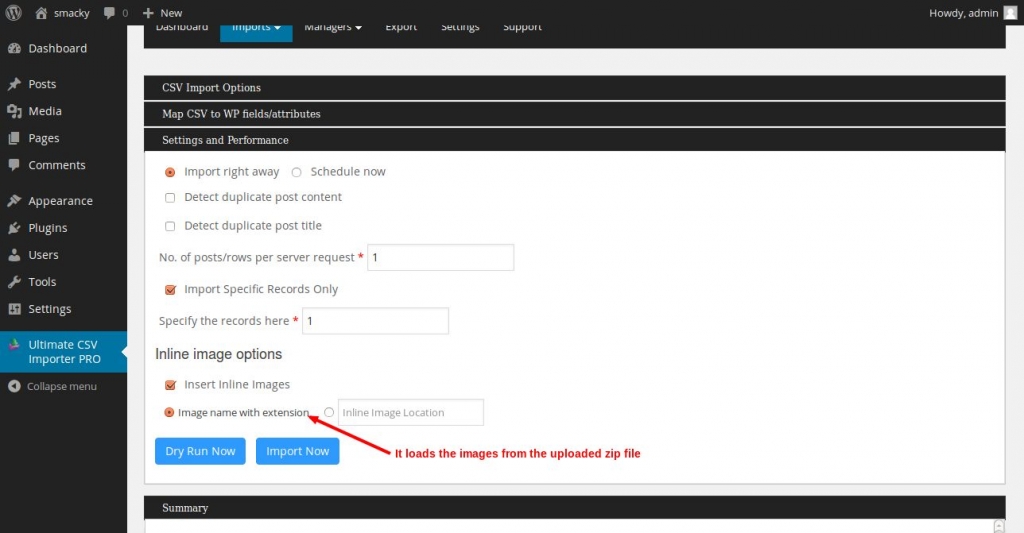This screenshot has height=533, width=1024.
Task: Click the Media icon in sidebar
Action: (14, 111)
